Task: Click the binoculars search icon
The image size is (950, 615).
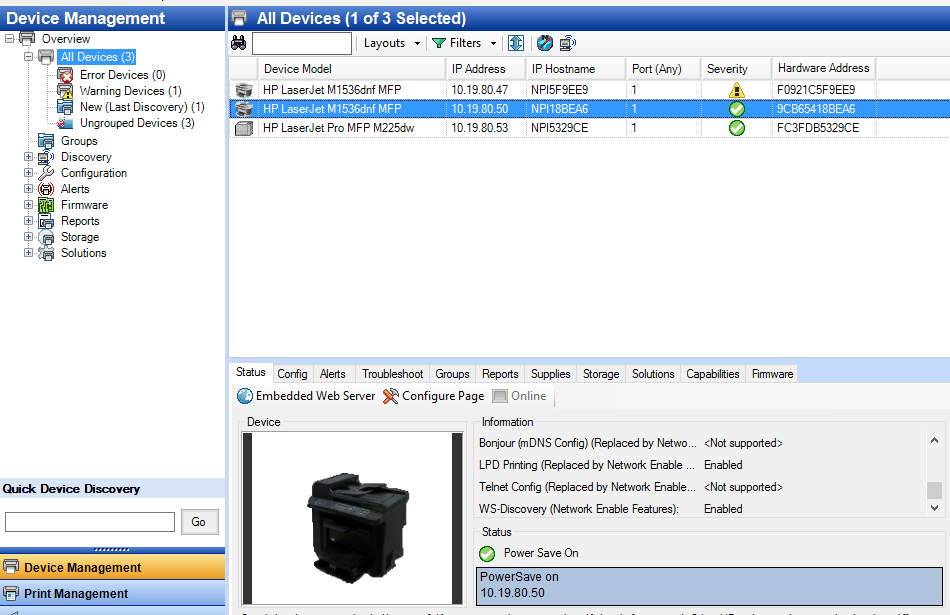Action: pyautogui.click(x=239, y=43)
